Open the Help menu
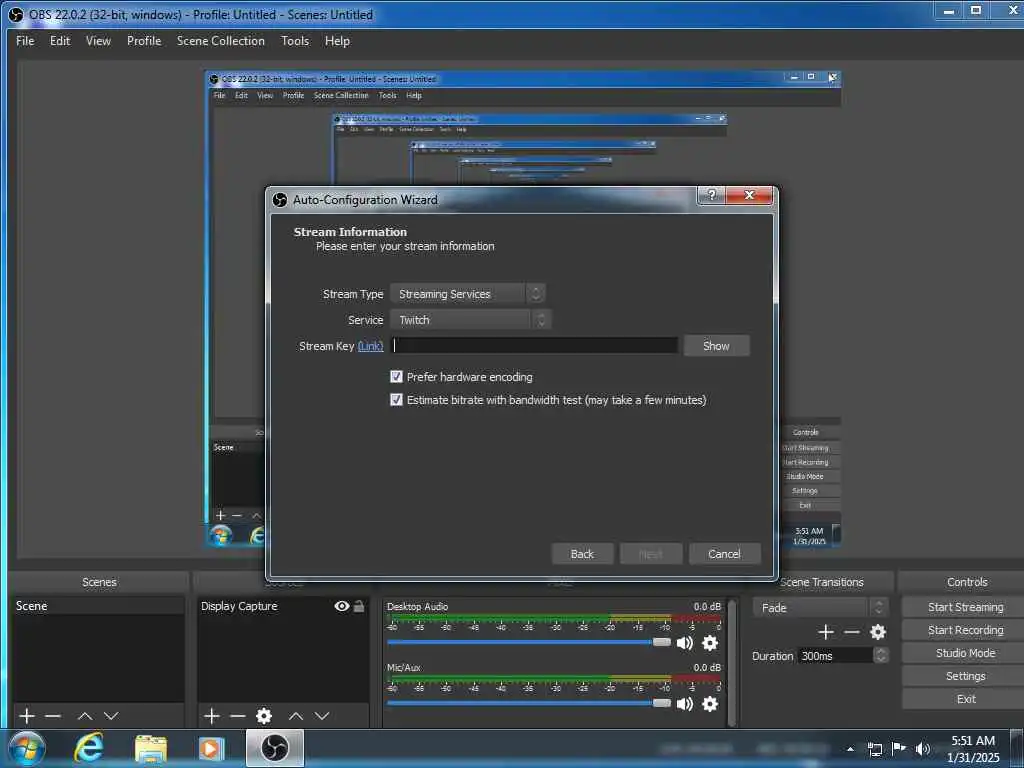Viewport: 1024px width, 768px height. [338, 40]
